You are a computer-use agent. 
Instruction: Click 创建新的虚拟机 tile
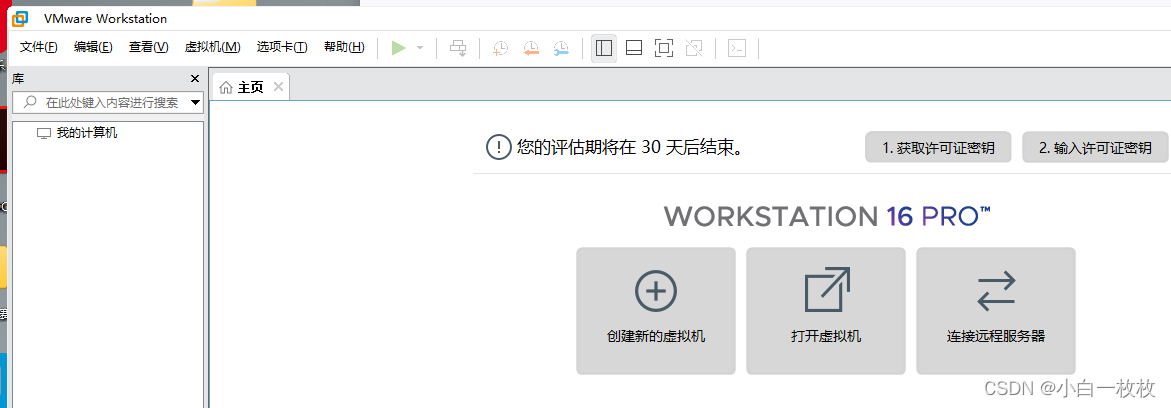tap(656, 311)
